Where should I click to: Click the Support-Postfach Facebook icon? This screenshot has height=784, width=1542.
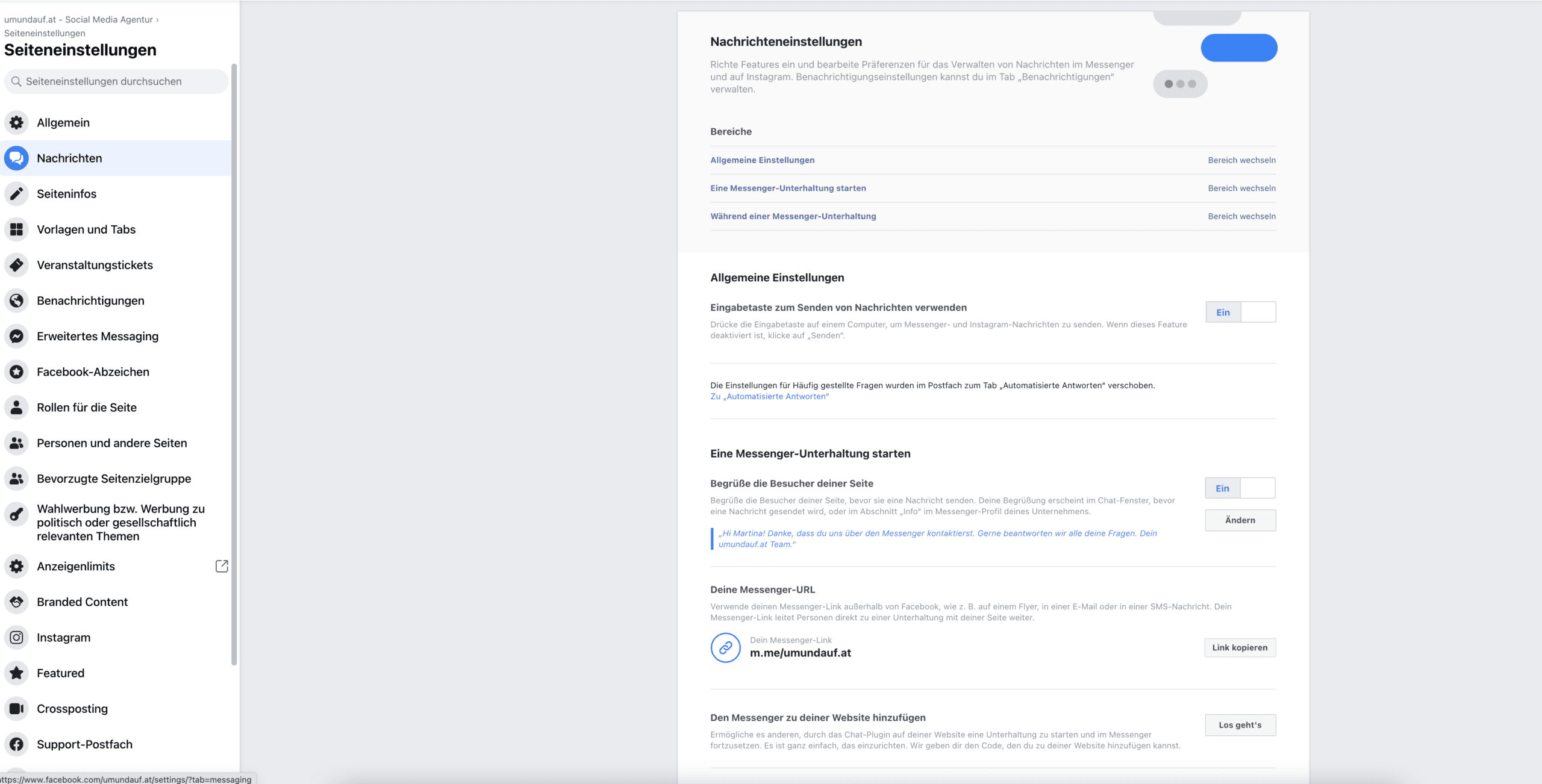click(17, 744)
